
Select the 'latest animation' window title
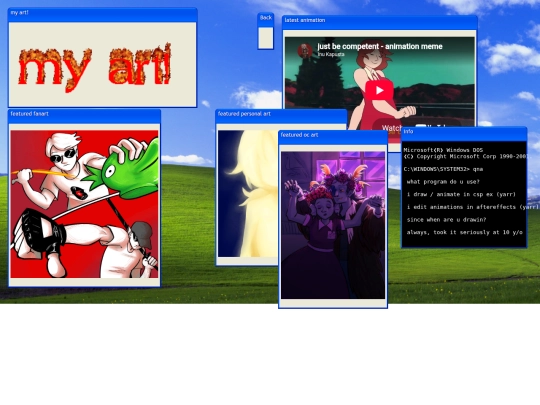304,20
